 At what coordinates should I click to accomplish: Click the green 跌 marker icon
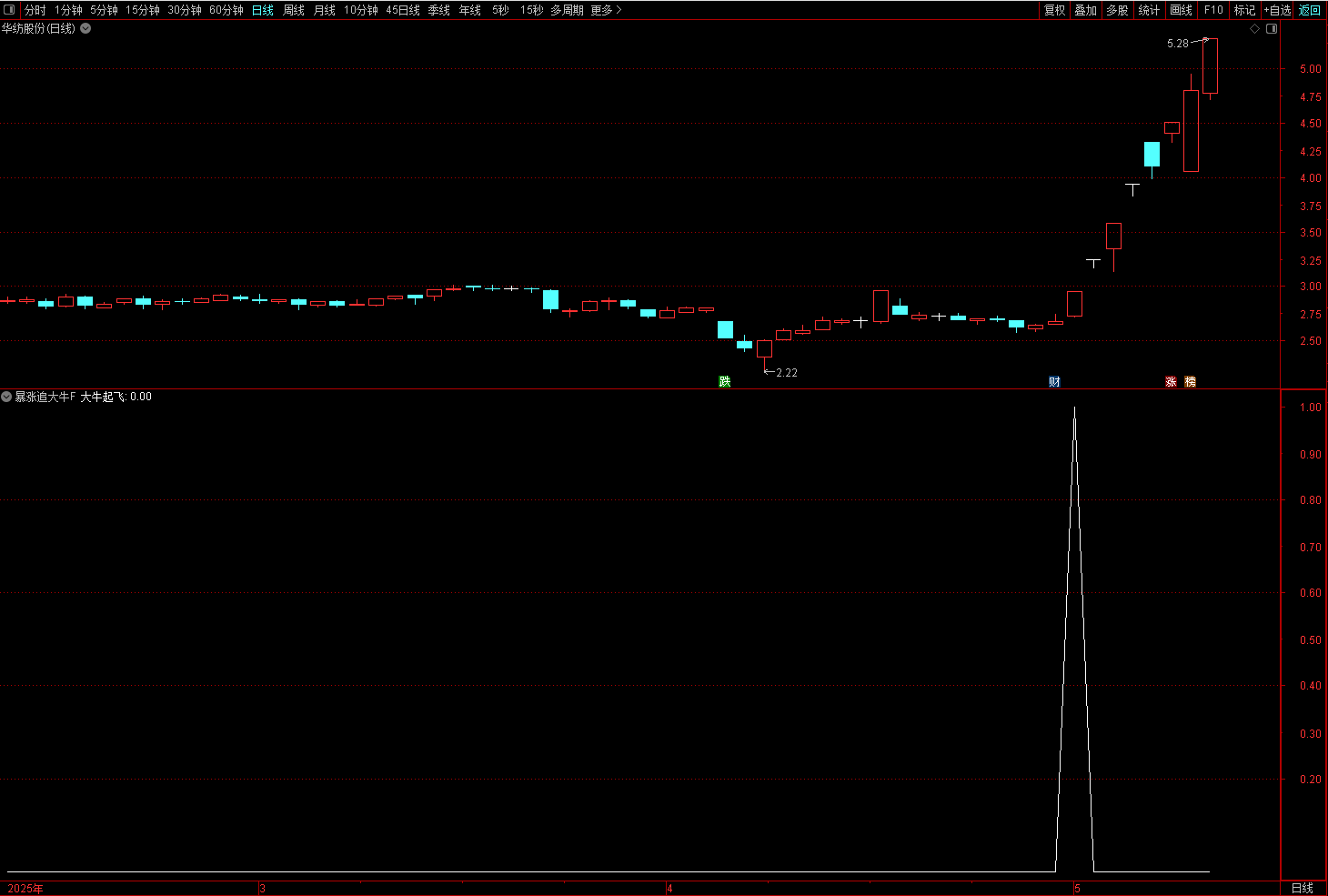click(724, 381)
